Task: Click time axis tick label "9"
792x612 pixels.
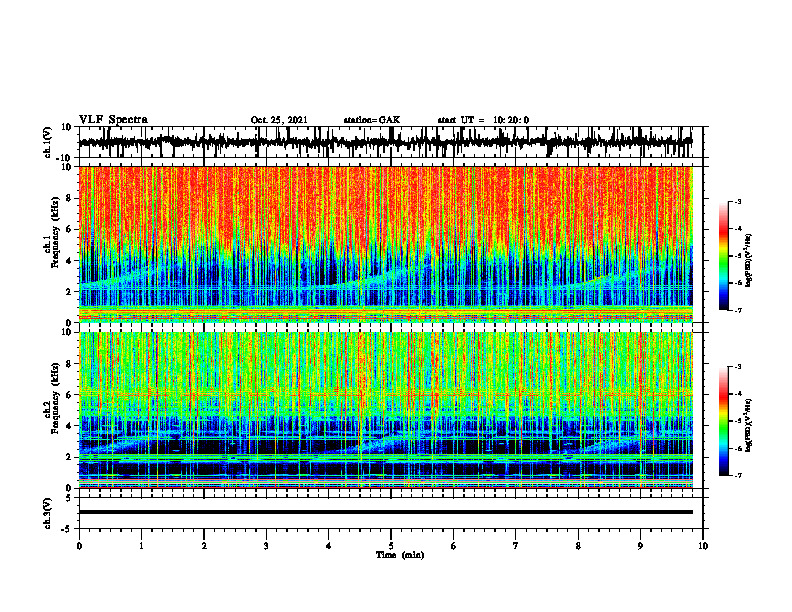Action: tap(640, 546)
